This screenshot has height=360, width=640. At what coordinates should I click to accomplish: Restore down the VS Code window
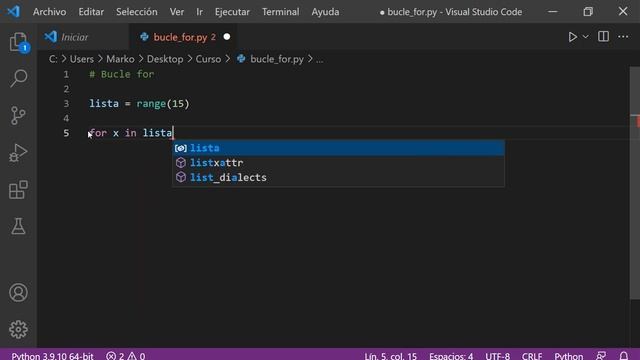point(588,11)
